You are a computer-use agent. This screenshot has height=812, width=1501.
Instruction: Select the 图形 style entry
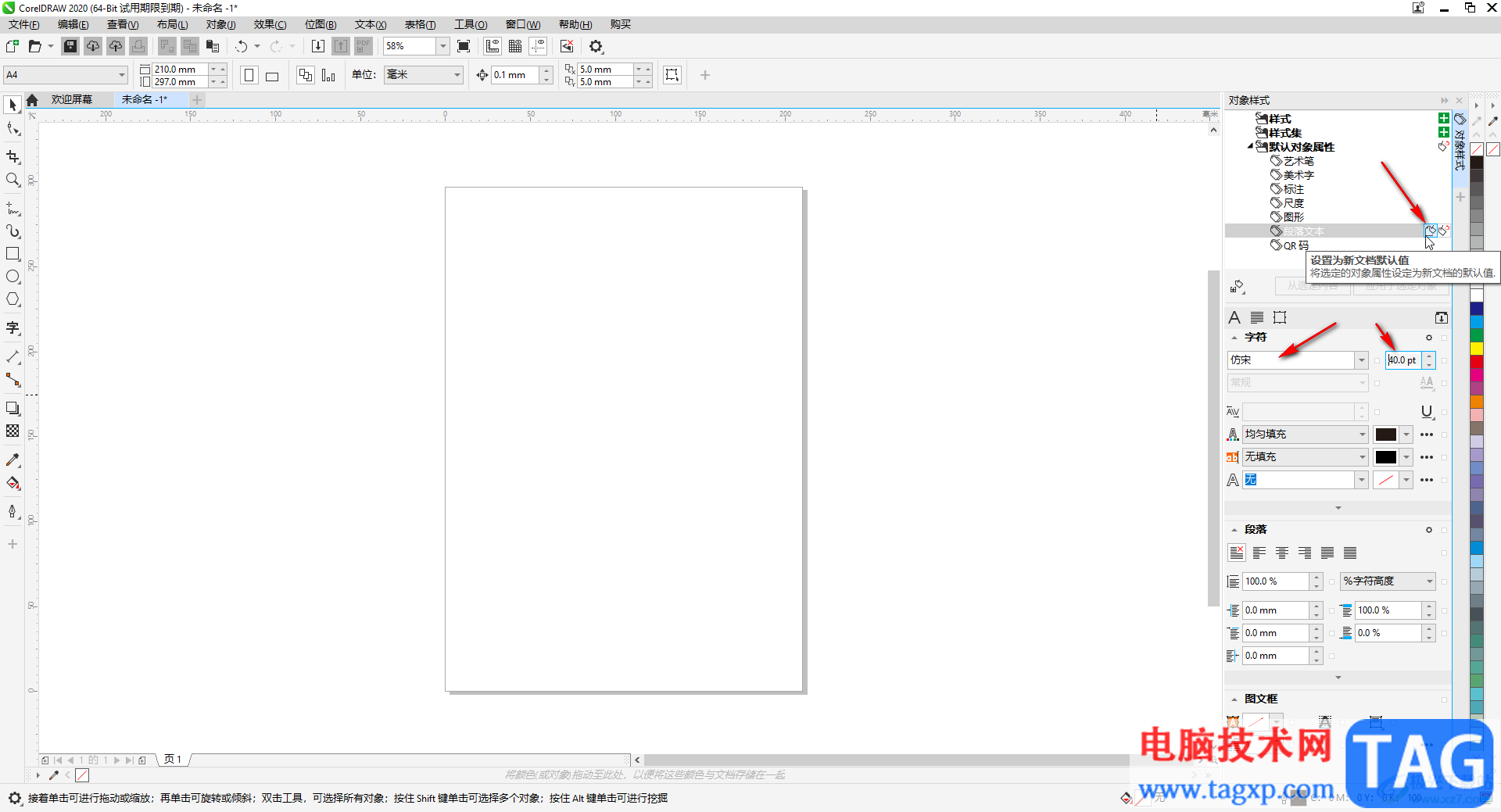(1293, 217)
